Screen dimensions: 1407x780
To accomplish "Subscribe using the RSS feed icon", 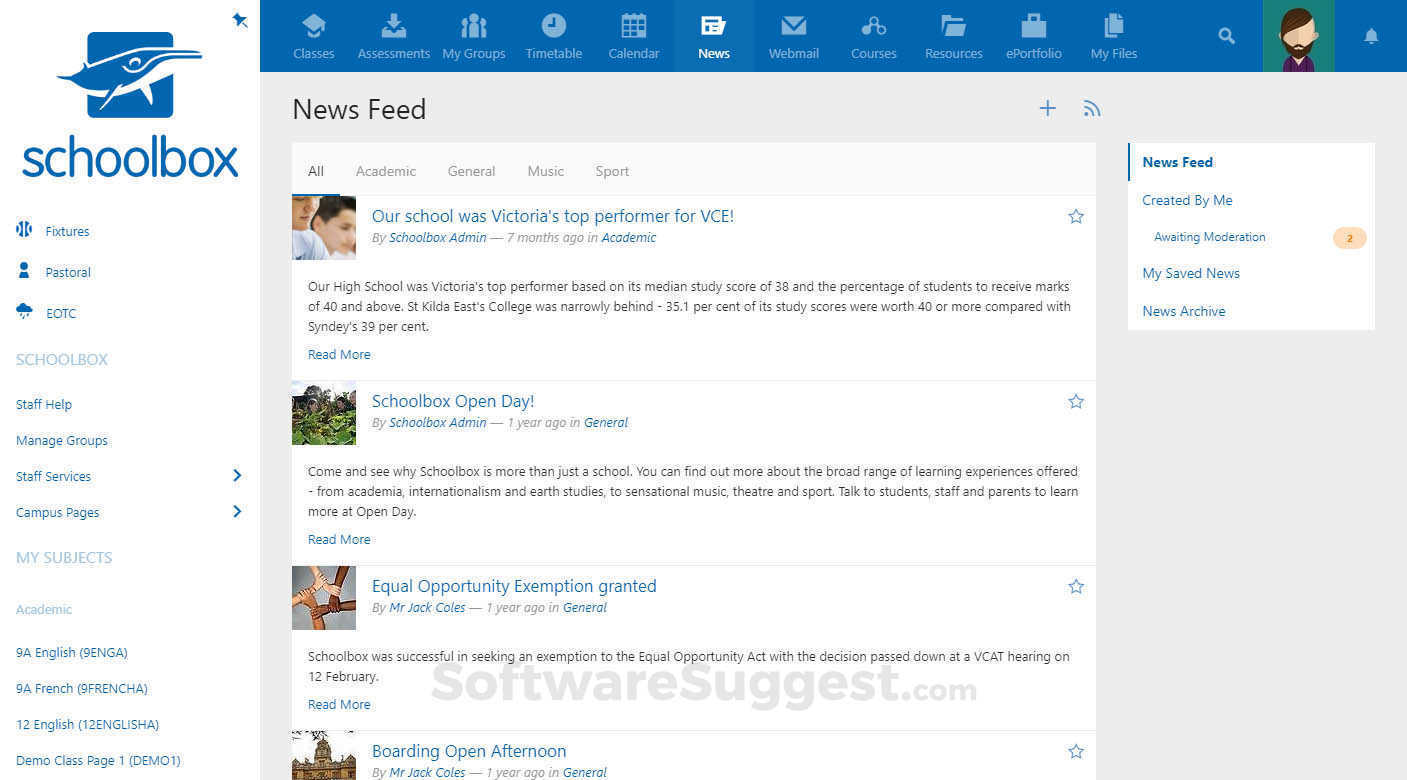I will pyautogui.click(x=1091, y=108).
